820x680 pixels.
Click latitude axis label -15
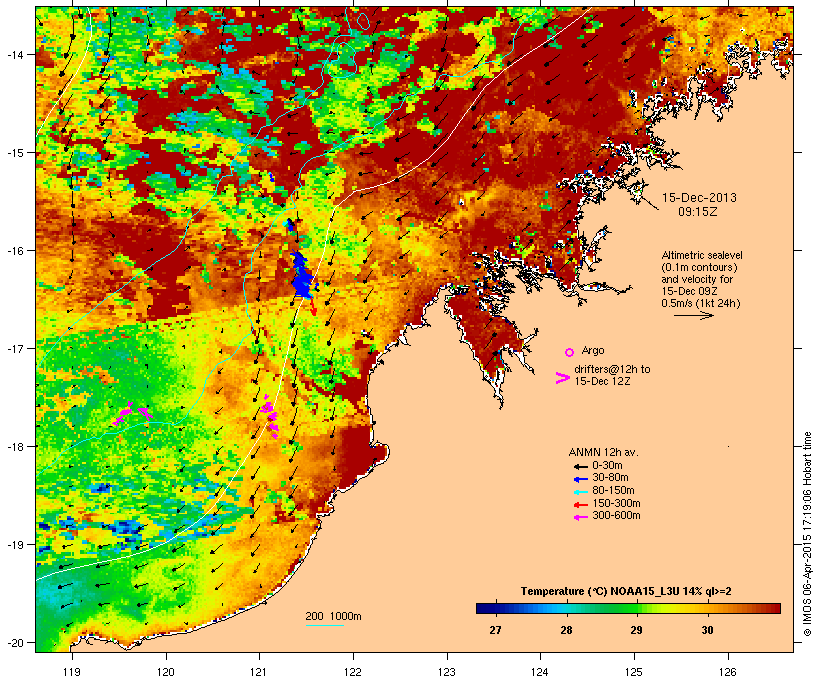point(14,153)
